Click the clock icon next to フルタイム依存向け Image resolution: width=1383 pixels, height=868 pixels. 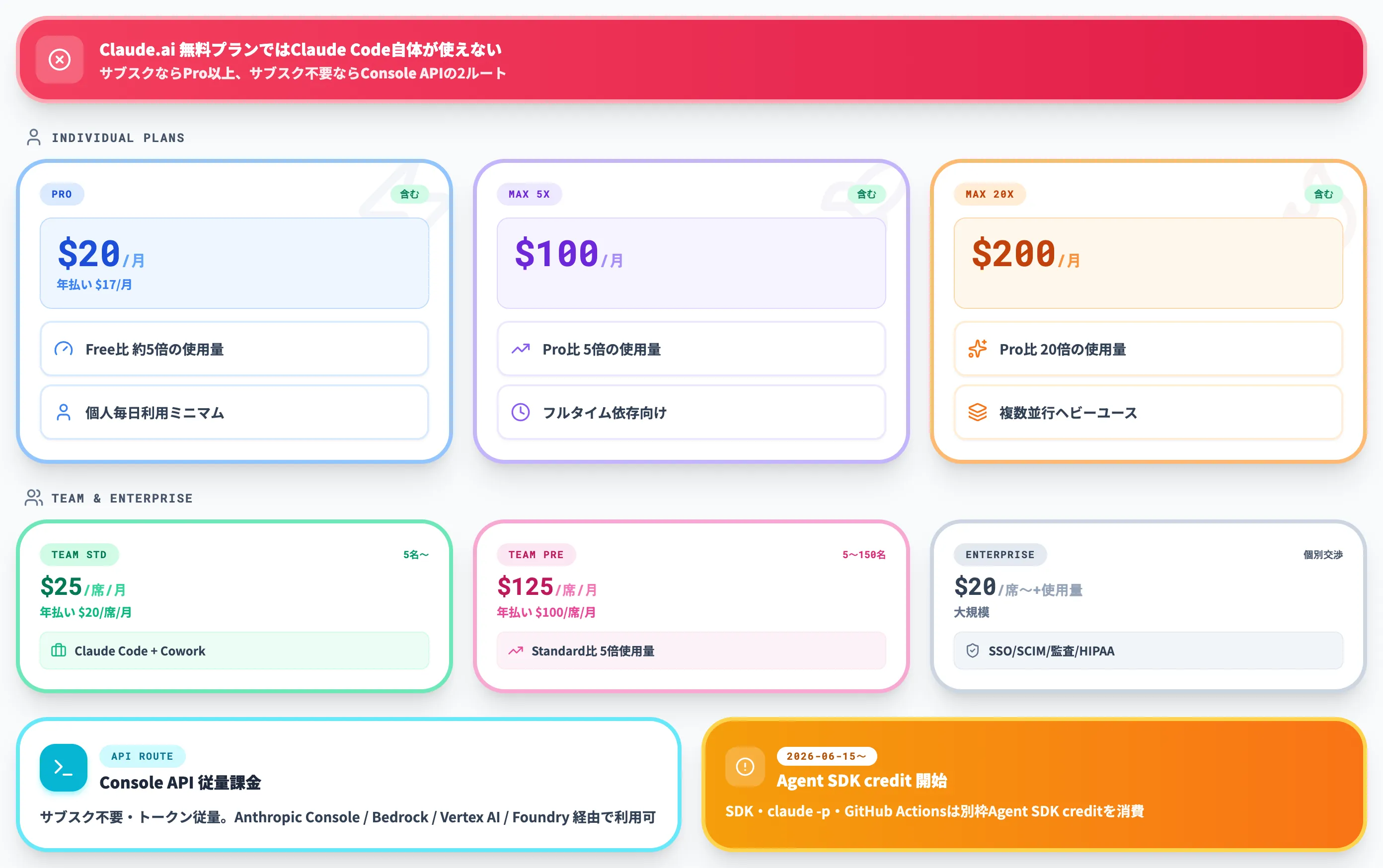coord(521,412)
